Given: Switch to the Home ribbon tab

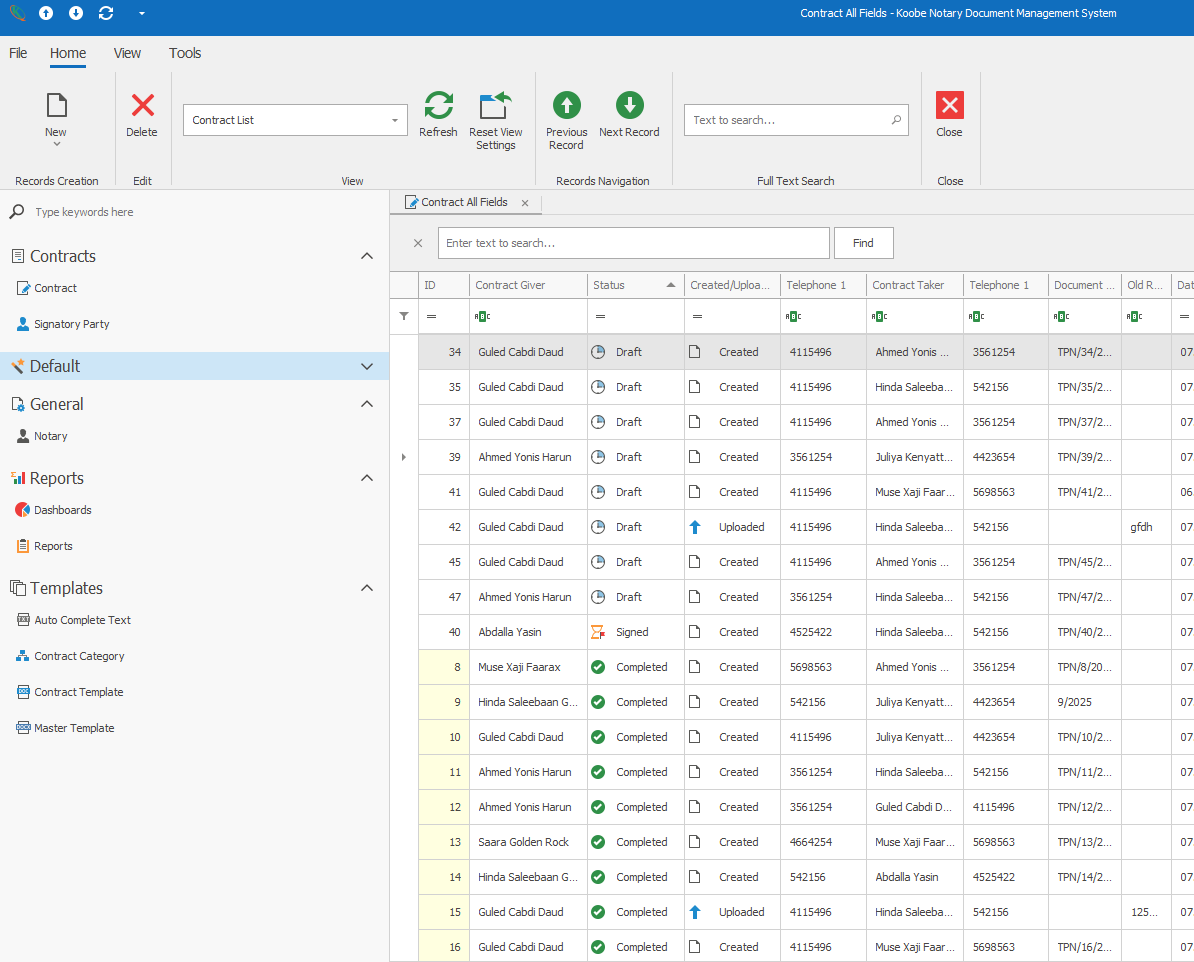Looking at the screenshot, I should pos(68,53).
